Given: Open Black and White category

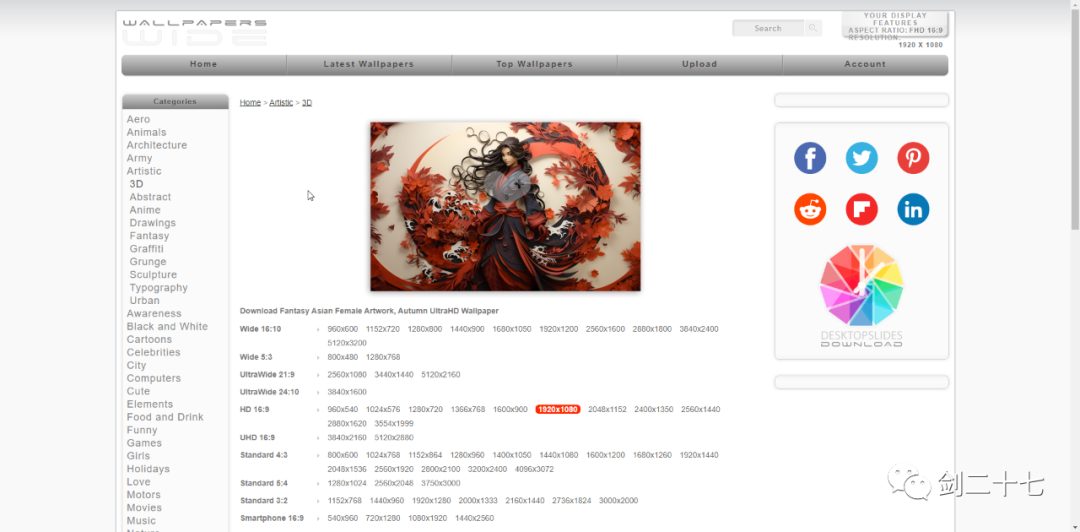Looking at the screenshot, I should click(x=167, y=327).
